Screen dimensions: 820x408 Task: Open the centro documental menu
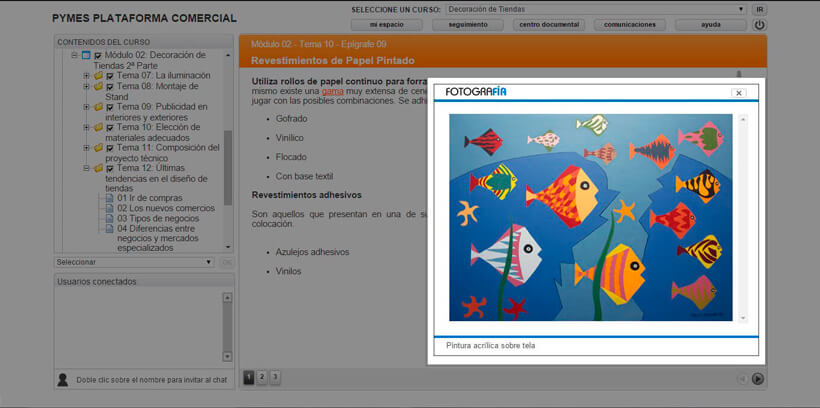coord(549,25)
